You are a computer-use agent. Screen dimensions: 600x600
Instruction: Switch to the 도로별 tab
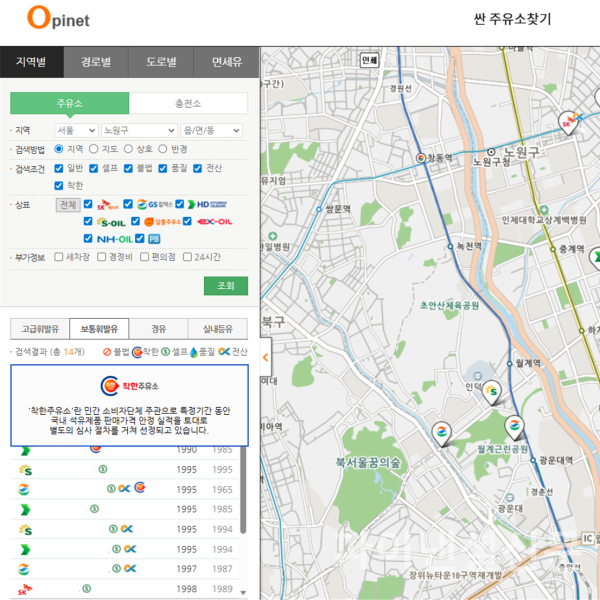(x=161, y=62)
